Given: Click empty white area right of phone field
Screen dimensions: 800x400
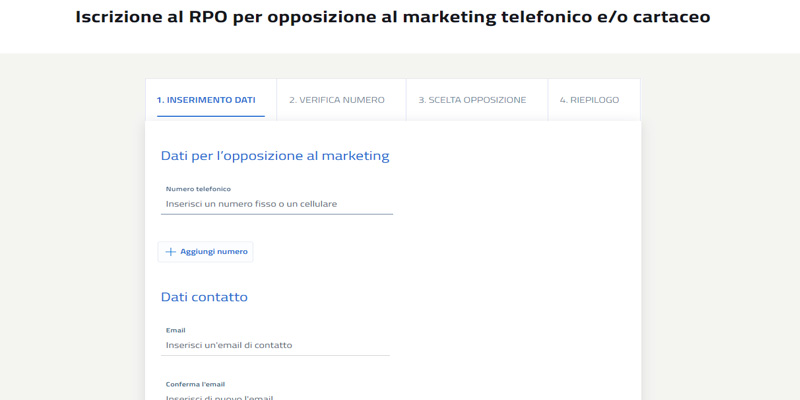Looking at the screenshot, I should [x=510, y=204].
